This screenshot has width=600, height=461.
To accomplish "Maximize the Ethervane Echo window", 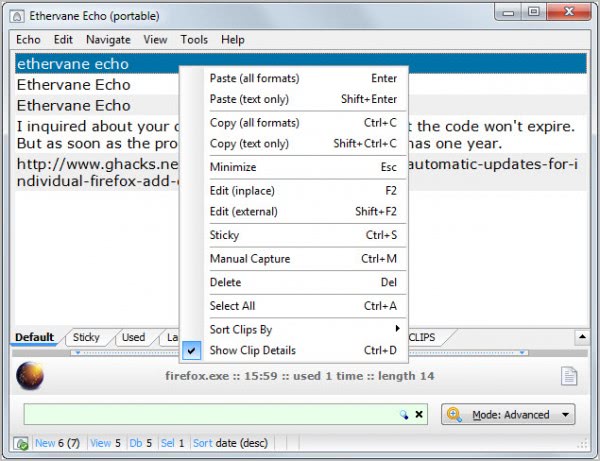I will click(x=533, y=12).
